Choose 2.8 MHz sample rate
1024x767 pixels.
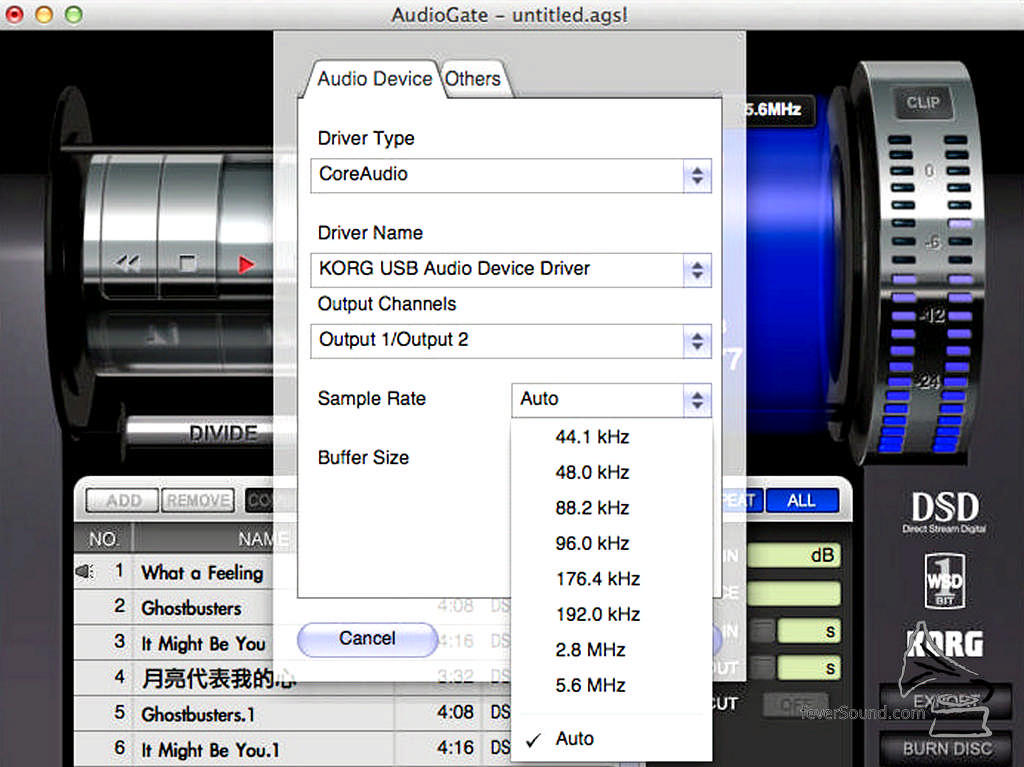pyautogui.click(x=611, y=650)
